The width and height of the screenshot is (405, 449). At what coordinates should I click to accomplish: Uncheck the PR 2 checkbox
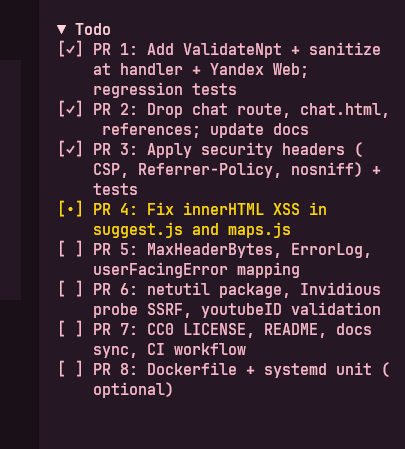click(x=70, y=110)
